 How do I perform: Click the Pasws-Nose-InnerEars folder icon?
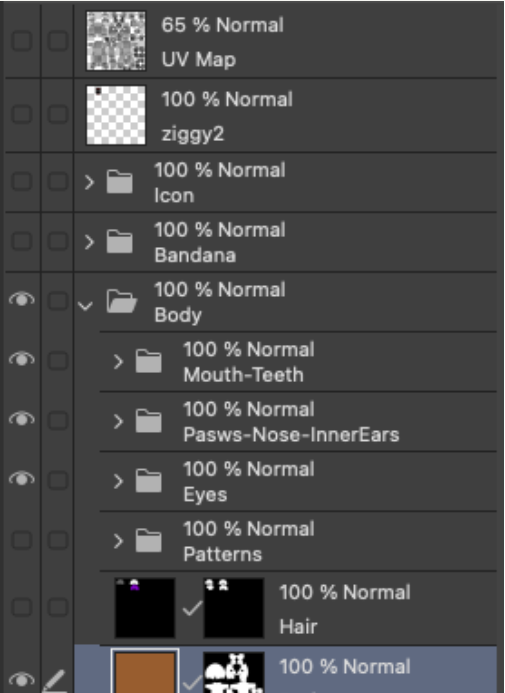point(148,421)
